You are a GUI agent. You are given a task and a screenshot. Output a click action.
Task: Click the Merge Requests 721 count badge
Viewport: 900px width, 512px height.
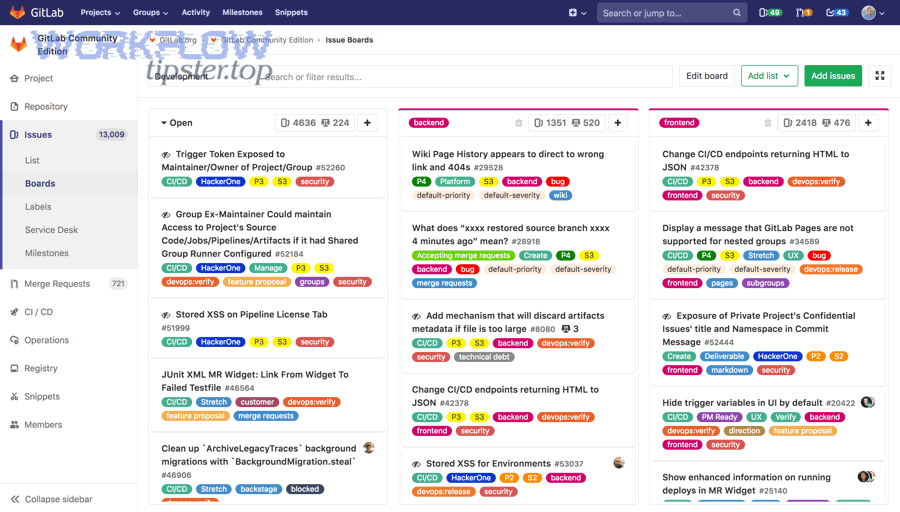coord(118,284)
